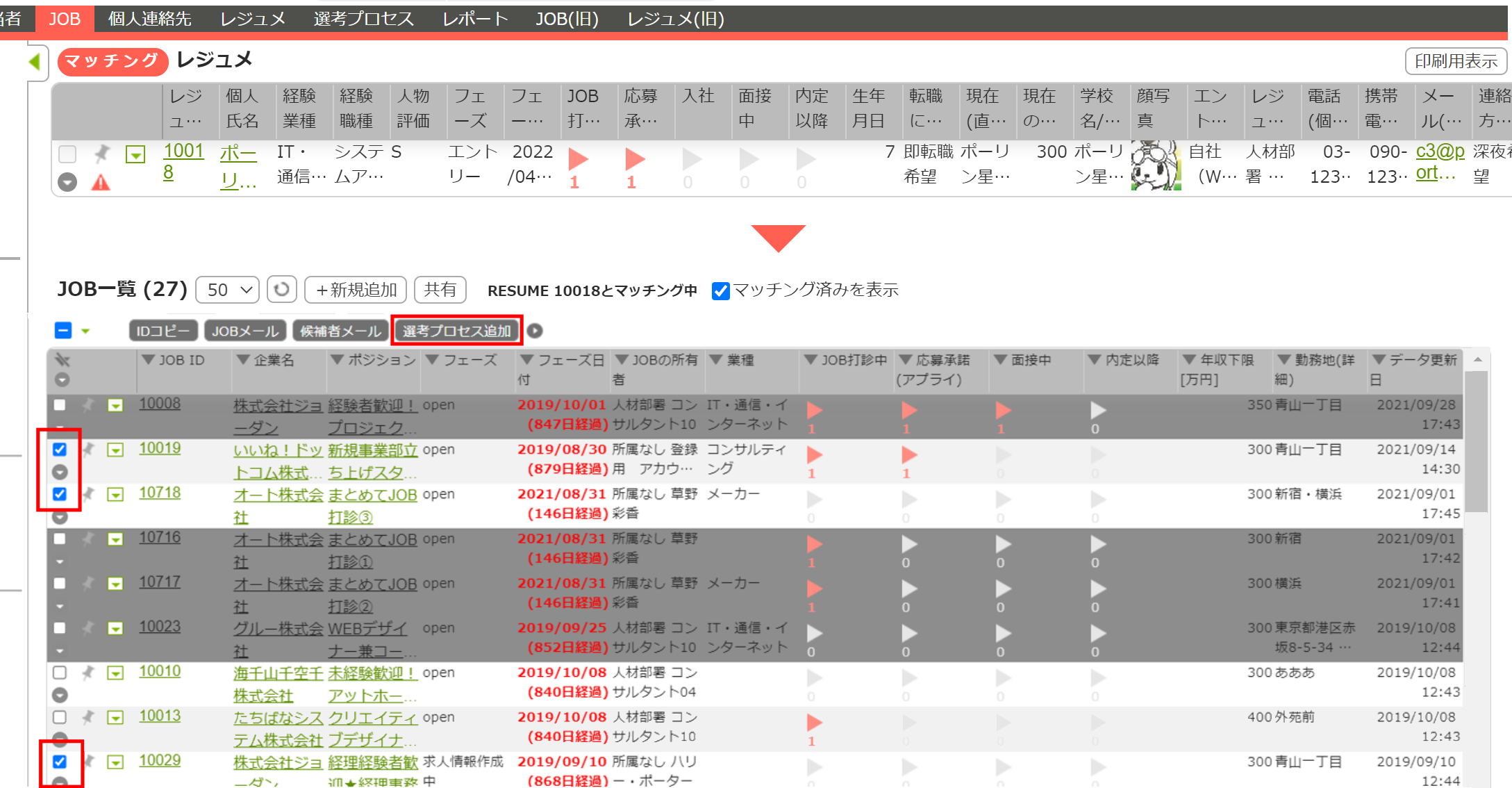Click the JOB打診中 red flag for job 10019
This screenshot has height=788, width=1512.
pos(815,455)
